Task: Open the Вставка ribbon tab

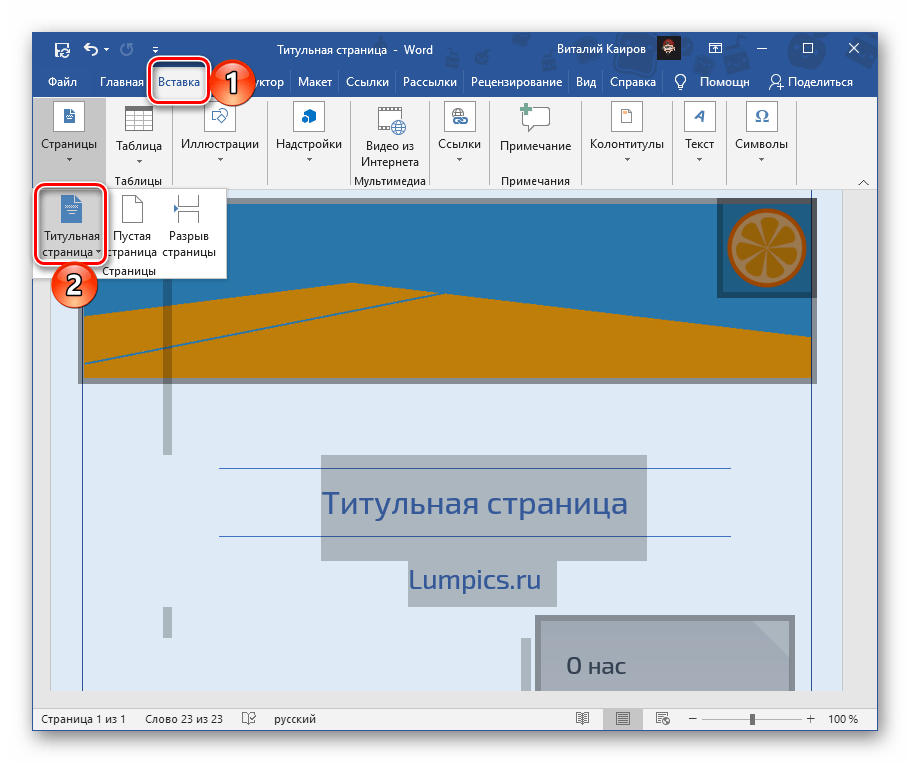Action: point(179,83)
